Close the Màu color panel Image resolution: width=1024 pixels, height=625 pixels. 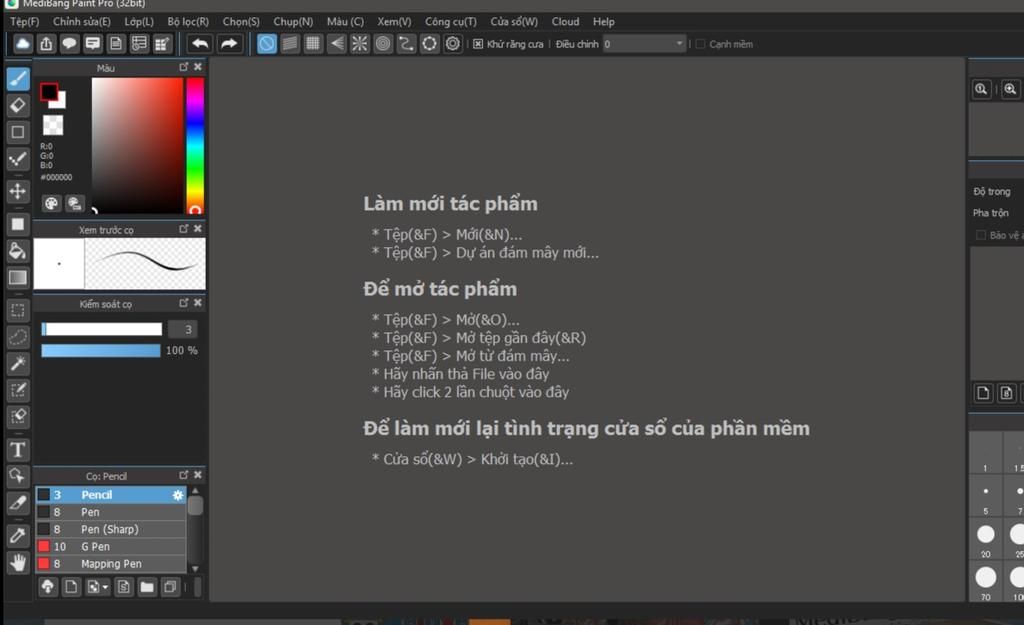[x=198, y=67]
